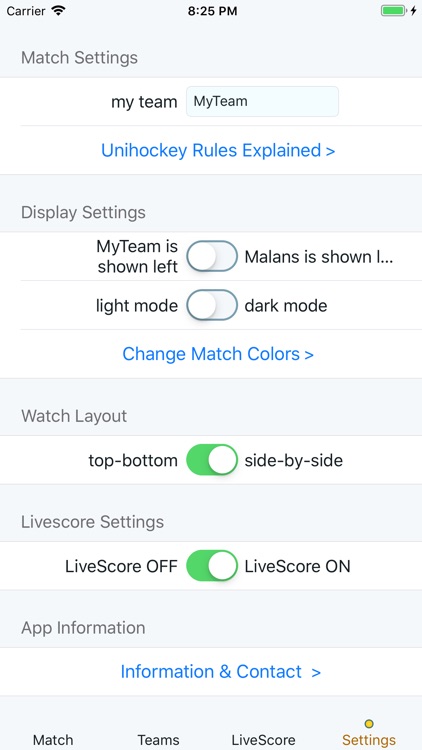Viewport: 422px width, 750px height.
Task: Edit the my team name field
Action: [262, 101]
